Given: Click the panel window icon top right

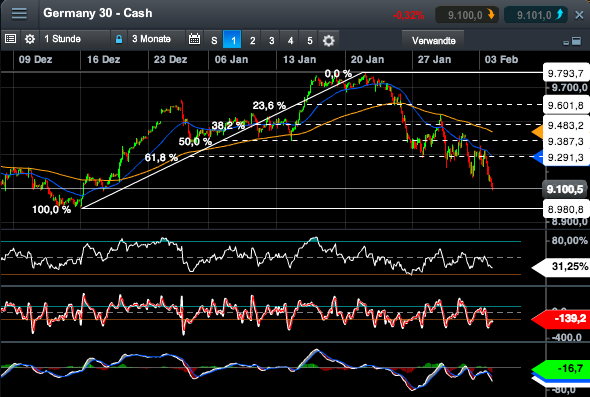Looking at the screenshot, I should [x=576, y=41].
